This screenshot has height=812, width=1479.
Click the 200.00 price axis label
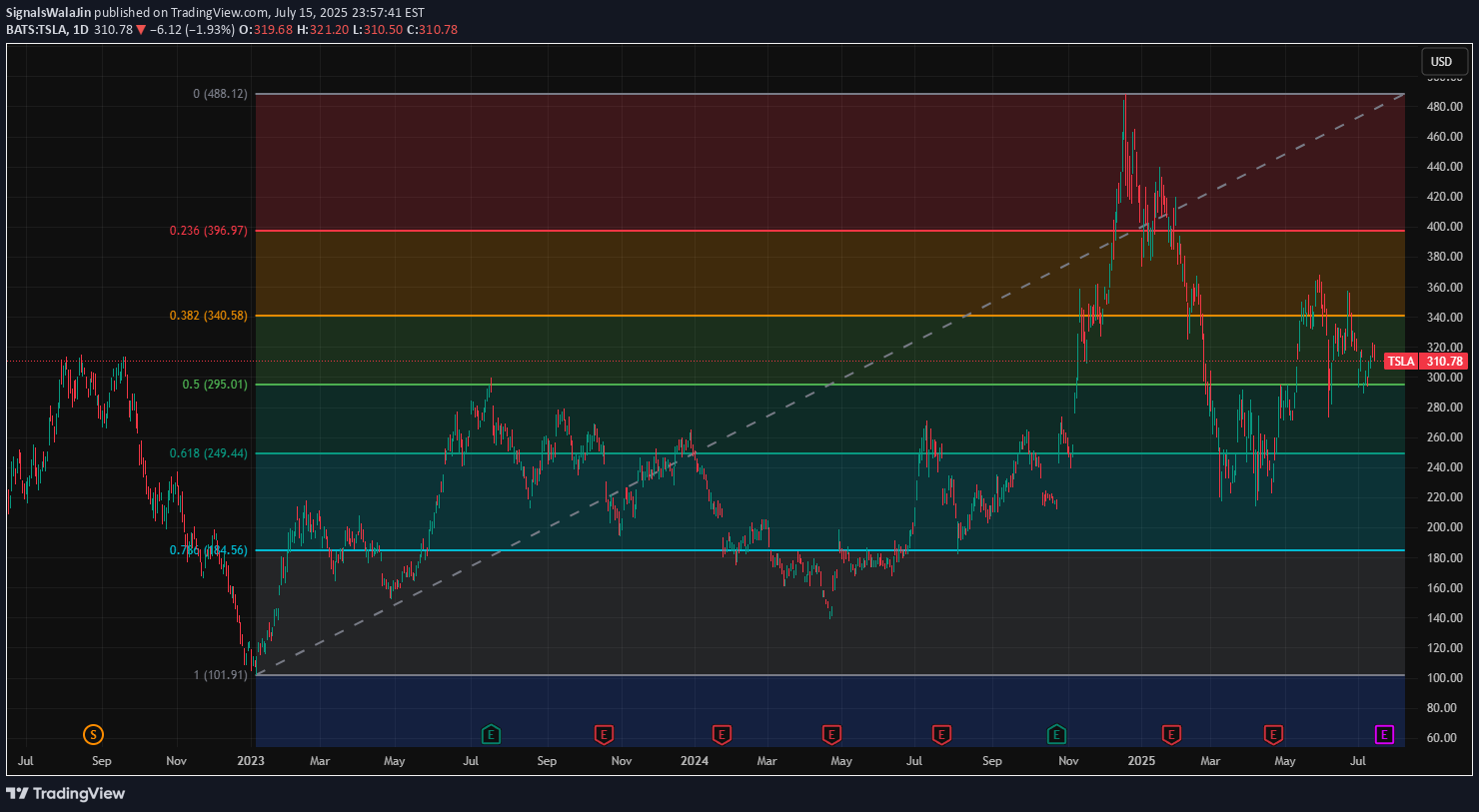click(1445, 527)
